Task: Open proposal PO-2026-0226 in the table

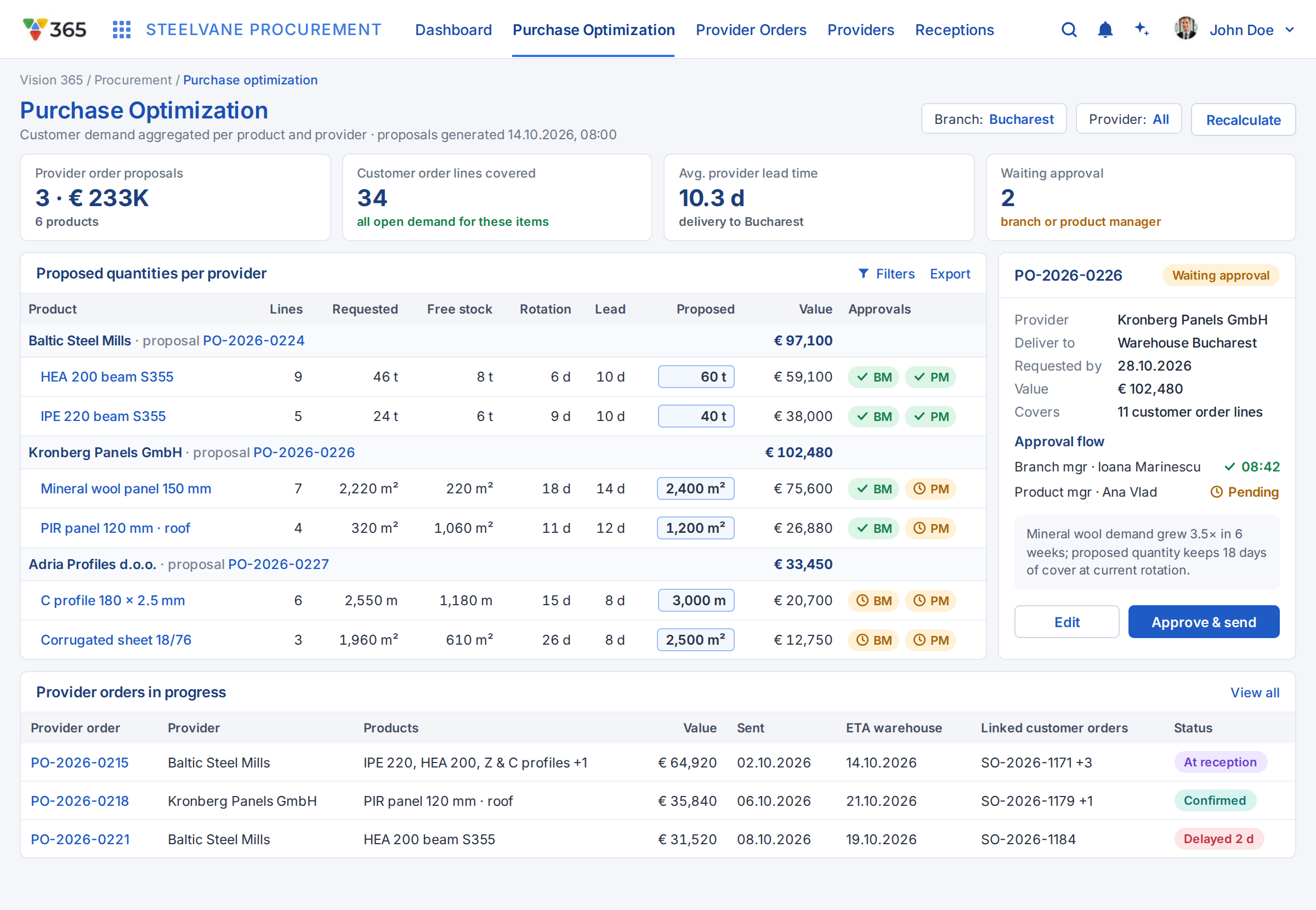Action: point(304,452)
